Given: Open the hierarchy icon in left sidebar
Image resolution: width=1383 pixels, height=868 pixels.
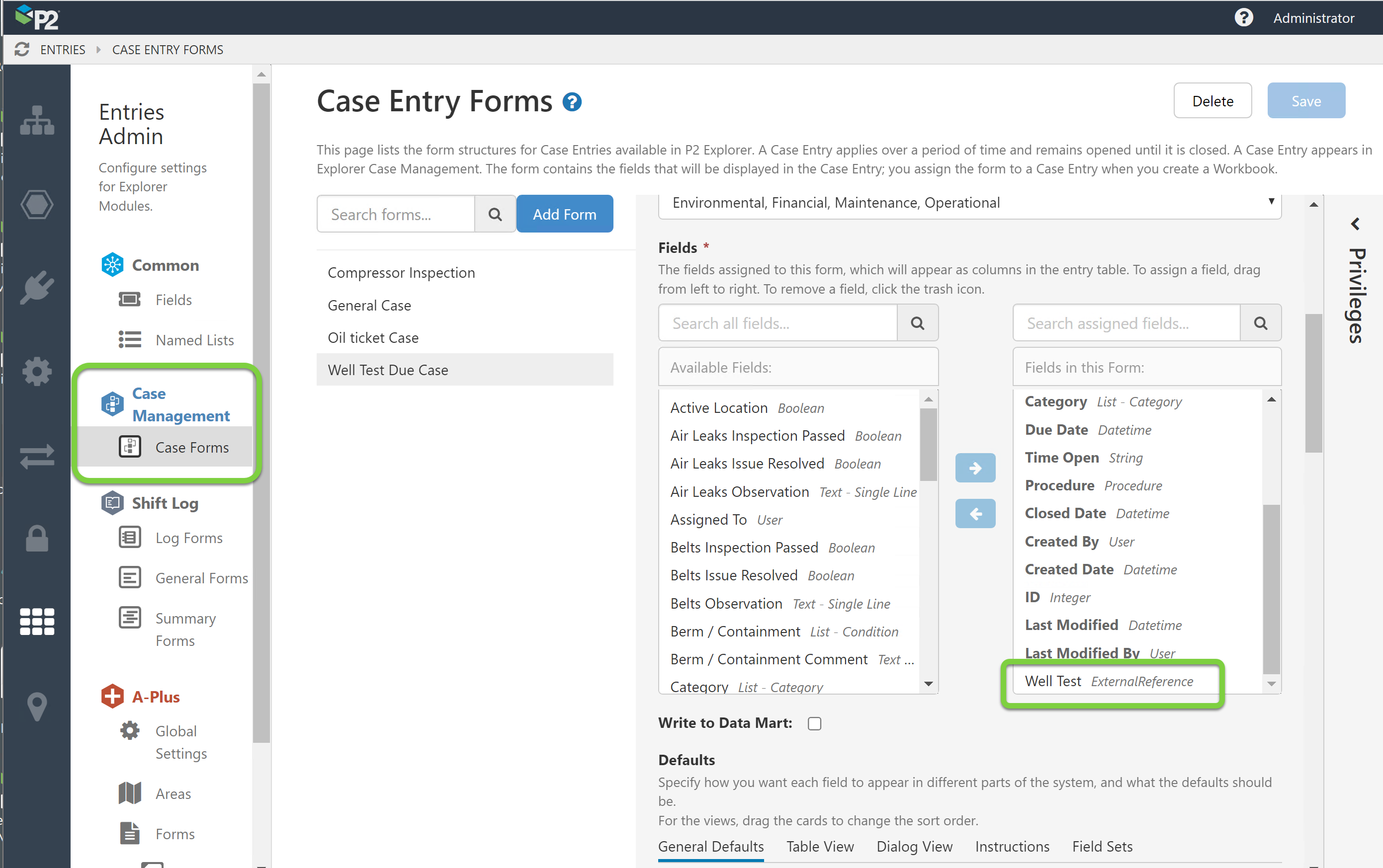Looking at the screenshot, I should coord(37,121).
